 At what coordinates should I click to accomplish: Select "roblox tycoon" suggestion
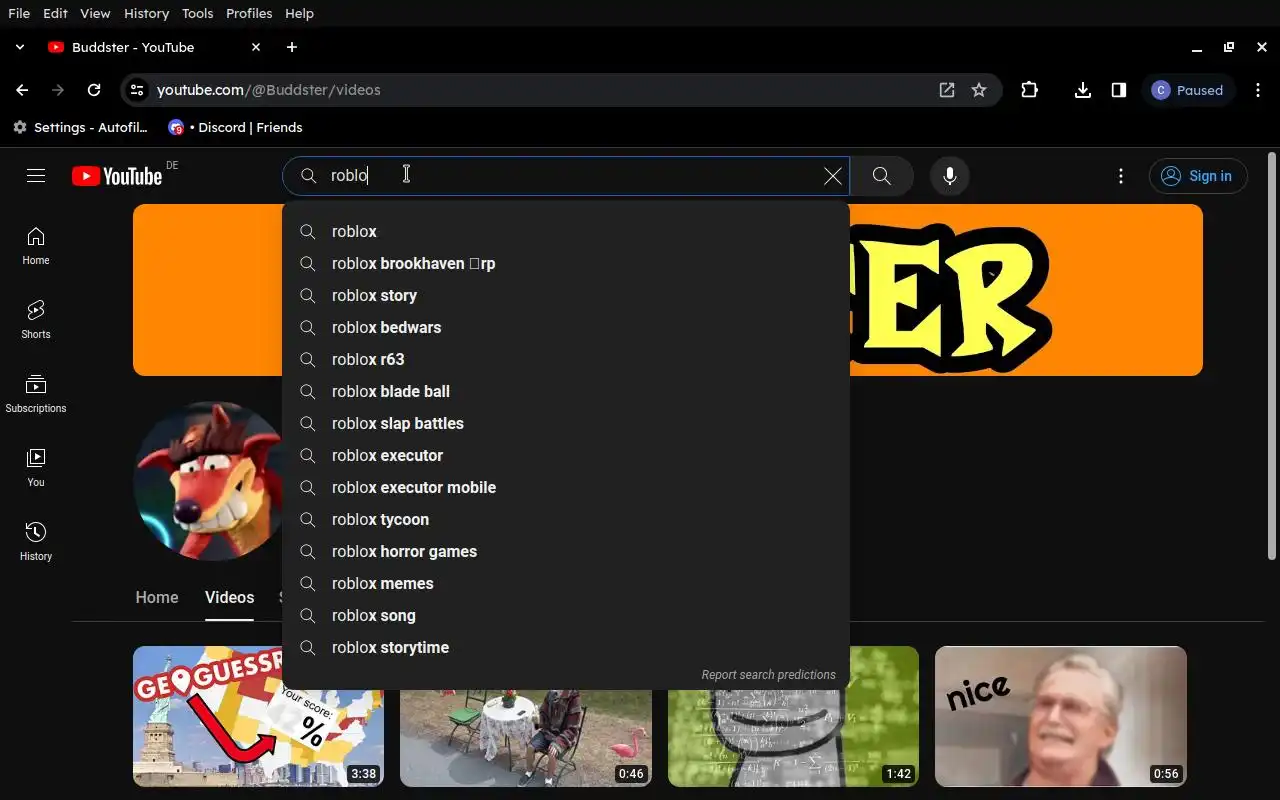click(566, 519)
